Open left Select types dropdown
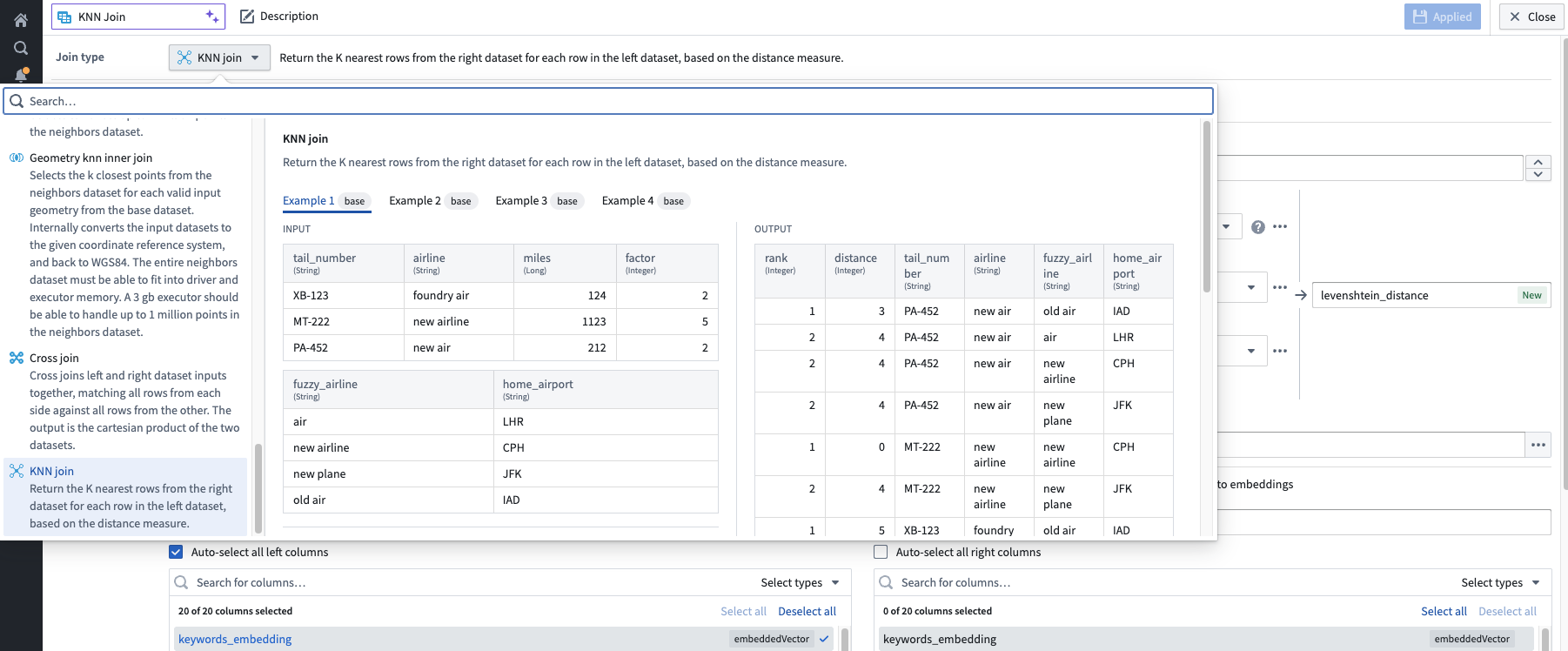Screen dimensions: 1568x651 point(800,582)
